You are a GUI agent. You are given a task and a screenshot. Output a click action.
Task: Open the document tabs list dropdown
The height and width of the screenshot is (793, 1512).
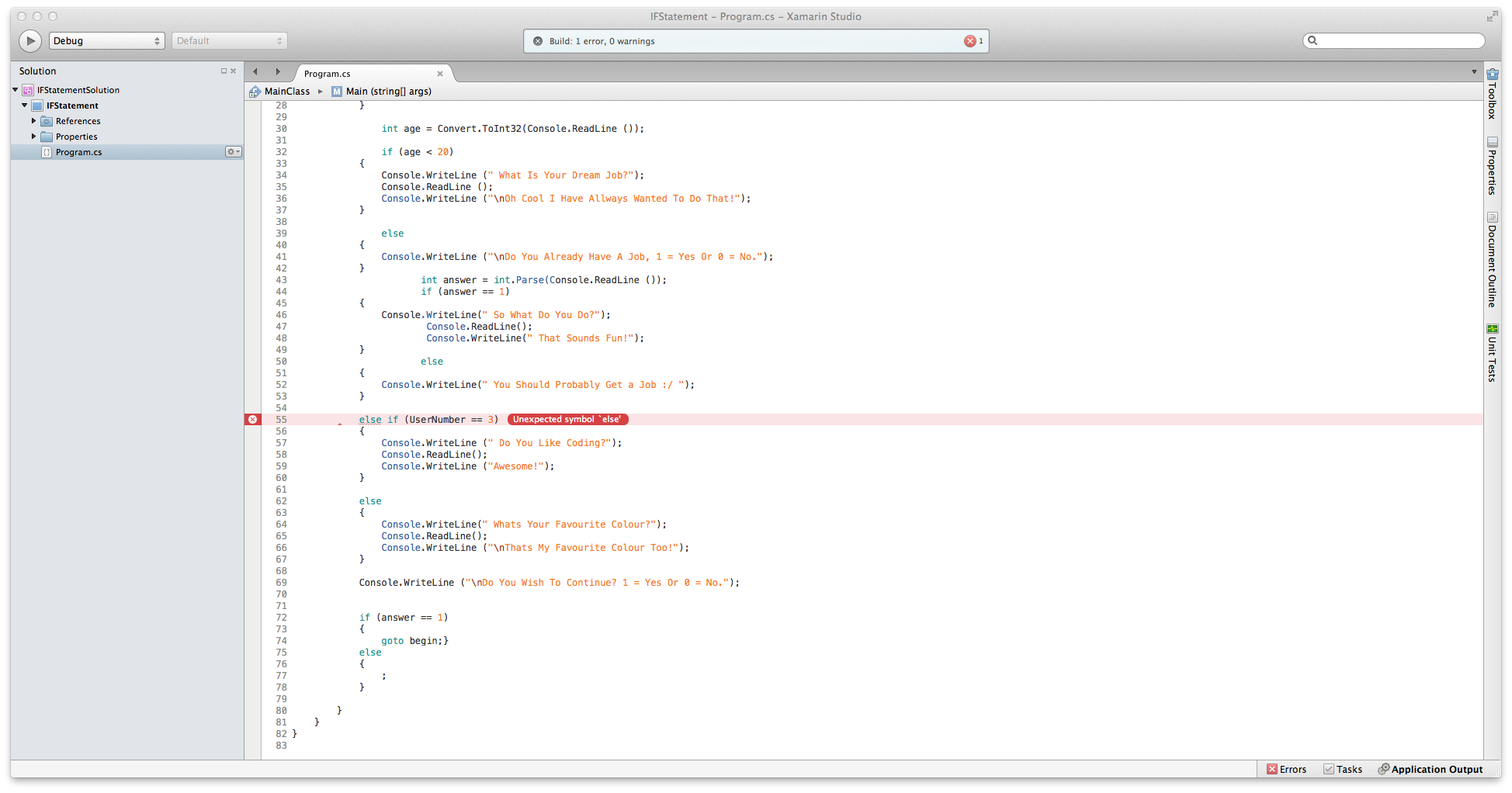(x=1474, y=72)
